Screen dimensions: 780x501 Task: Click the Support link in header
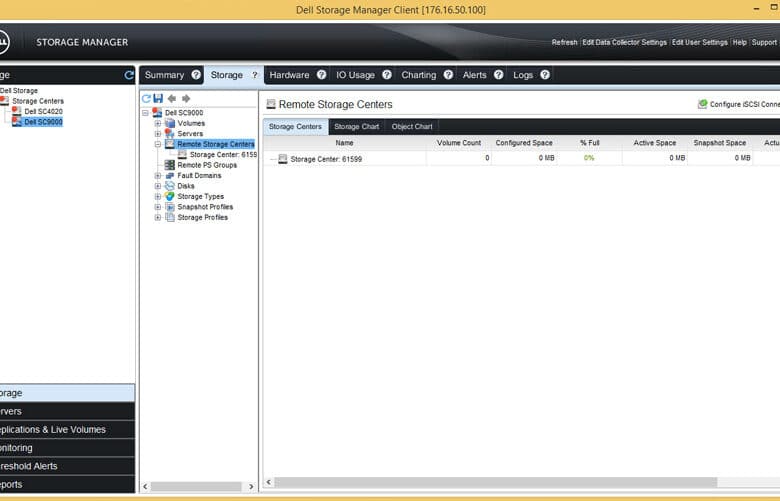pyautogui.click(x=764, y=42)
